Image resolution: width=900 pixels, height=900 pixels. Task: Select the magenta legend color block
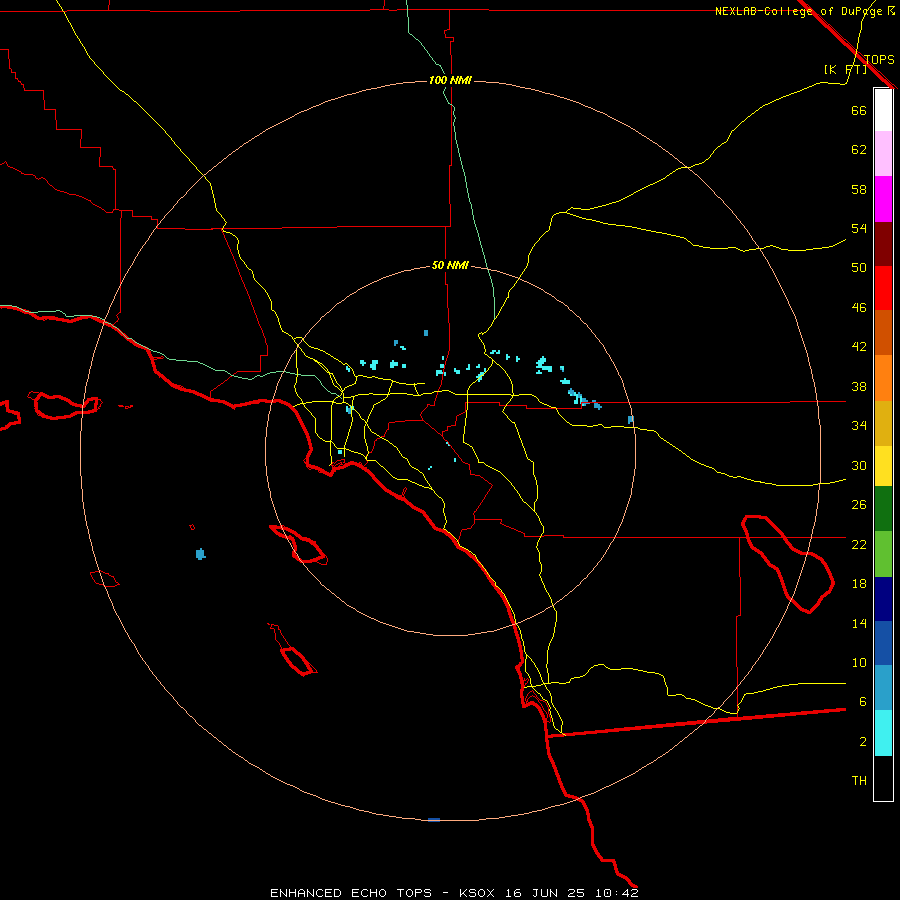(x=883, y=199)
